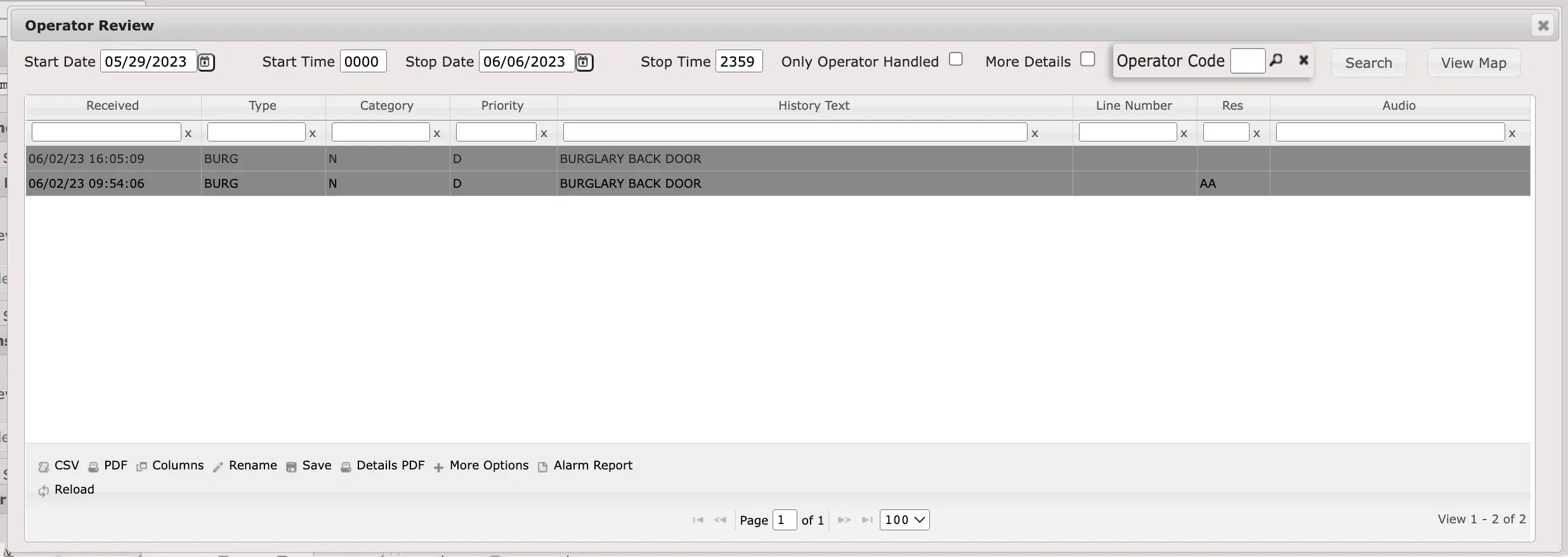Click the History Text filter box
Screen dimensions: 1568x557
pos(795,133)
